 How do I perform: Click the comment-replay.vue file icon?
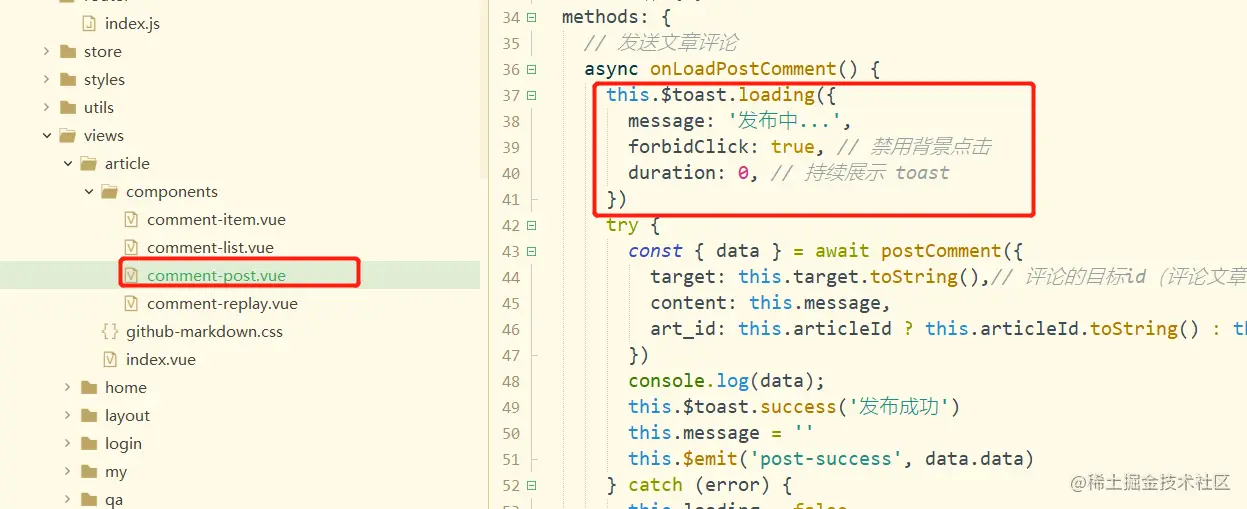click(x=131, y=304)
